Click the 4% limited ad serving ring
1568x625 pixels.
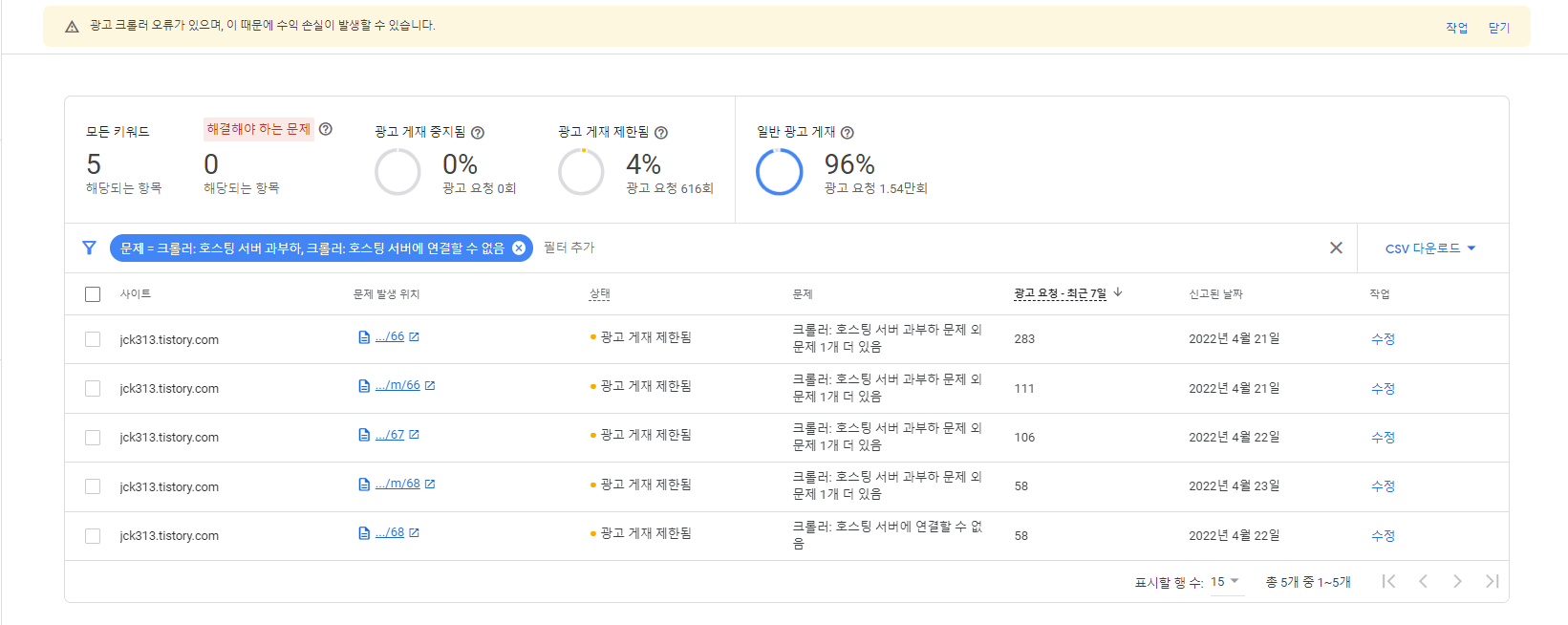(581, 172)
